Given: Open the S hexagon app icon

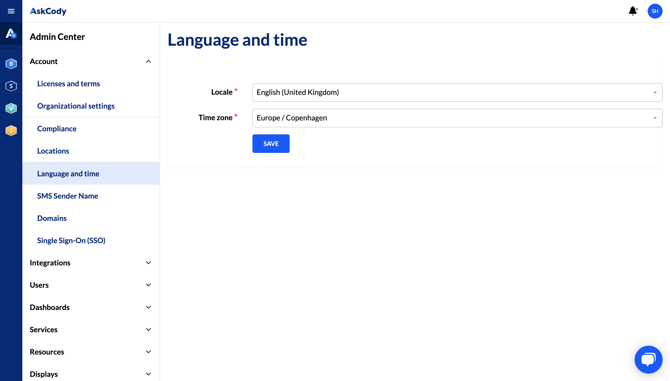Looking at the screenshot, I should click(11, 86).
